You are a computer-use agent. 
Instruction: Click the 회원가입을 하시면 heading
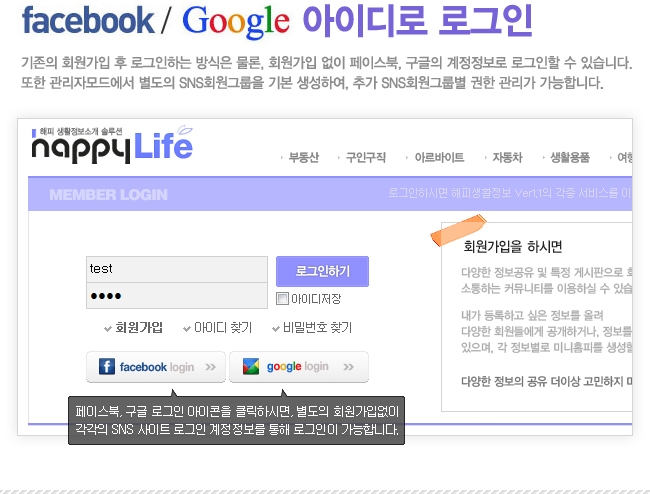coord(512,247)
